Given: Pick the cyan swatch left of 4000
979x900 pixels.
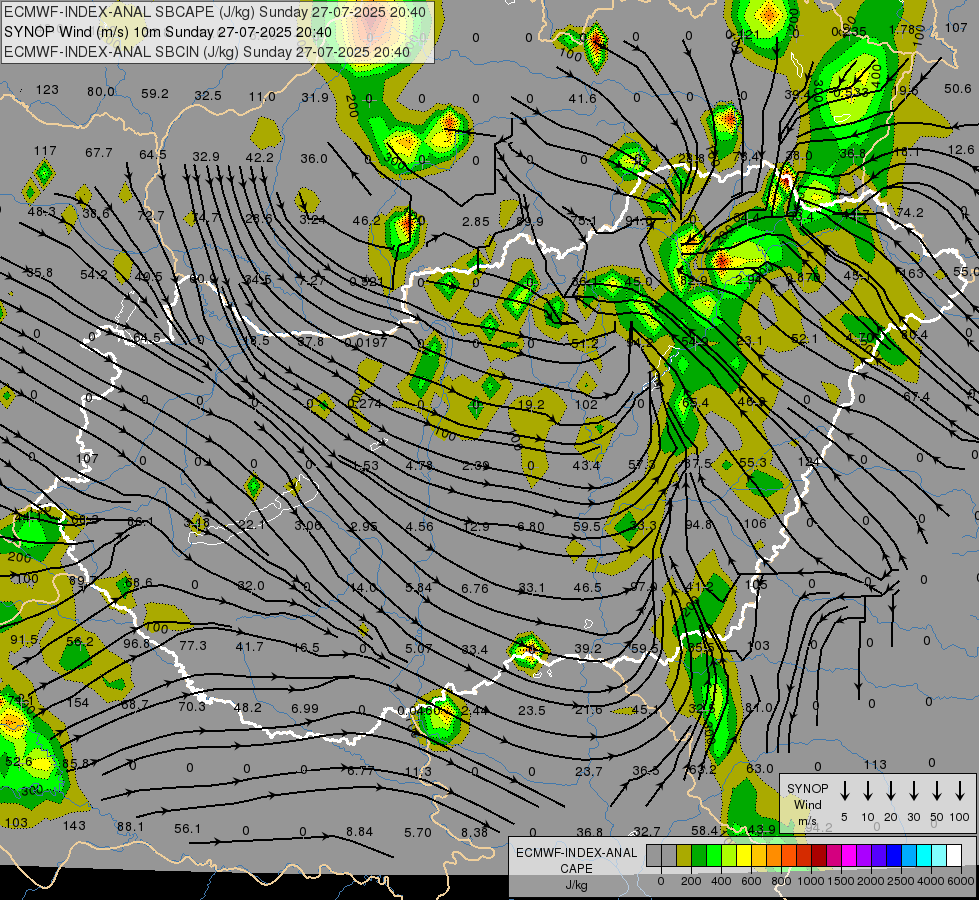Looking at the screenshot, I should 923,856.
